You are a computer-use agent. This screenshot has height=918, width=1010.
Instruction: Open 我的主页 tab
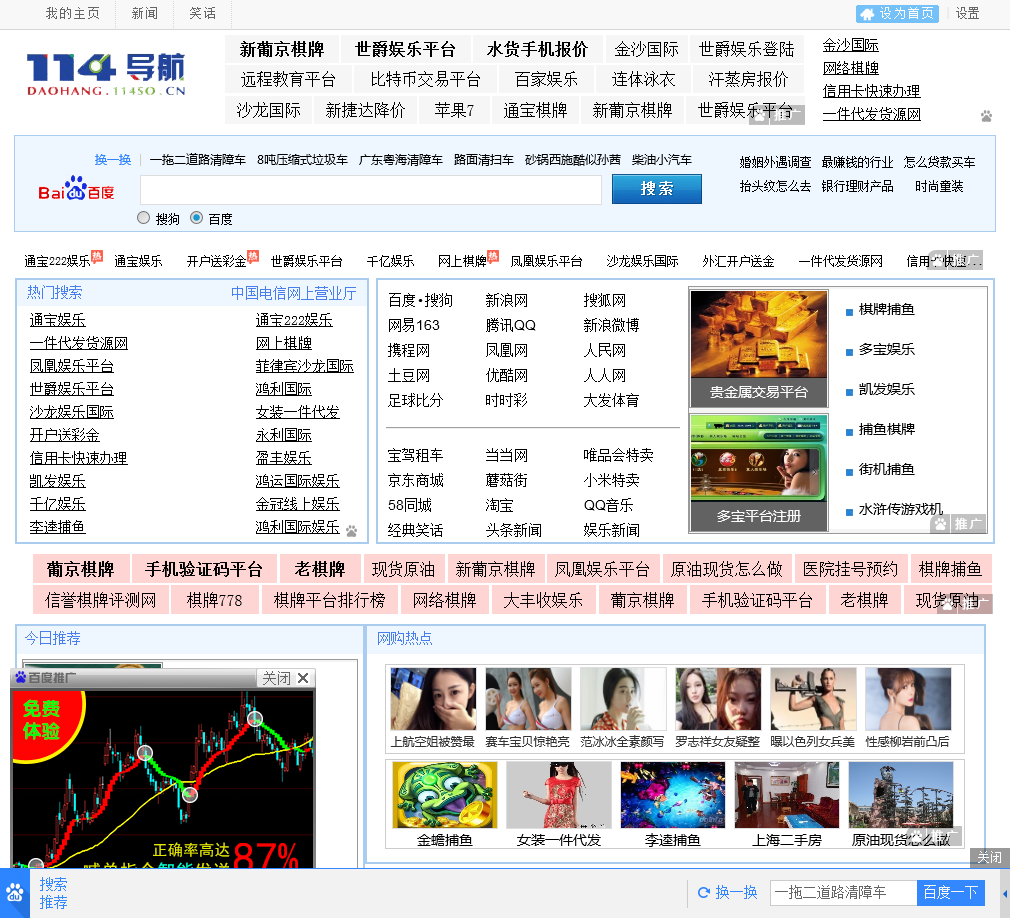click(x=72, y=14)
